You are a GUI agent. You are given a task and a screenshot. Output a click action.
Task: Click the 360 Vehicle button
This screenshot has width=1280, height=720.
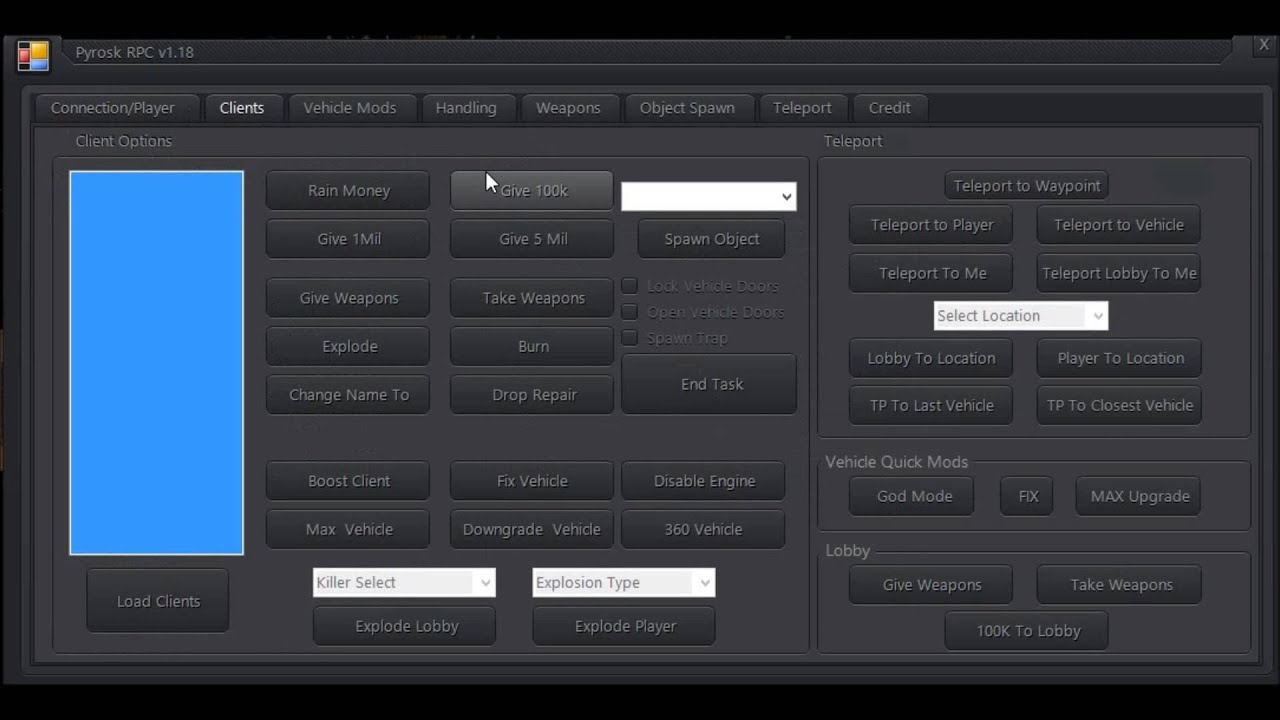click(704, 529)
